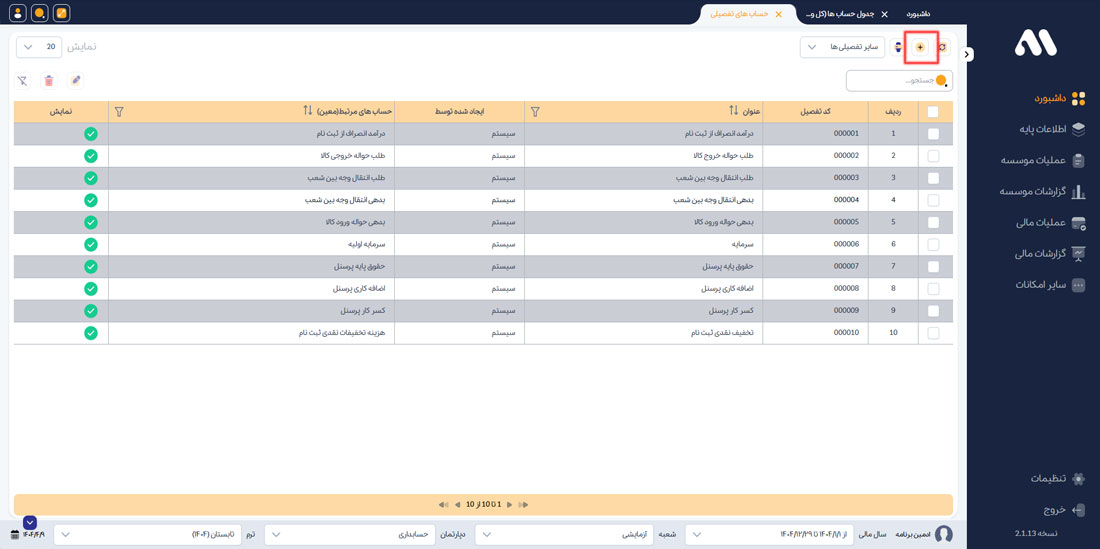This screenshot has height=549, width=1100.
Task: Check the select-all checkbox in table header
Action: (x=933, y=112)
